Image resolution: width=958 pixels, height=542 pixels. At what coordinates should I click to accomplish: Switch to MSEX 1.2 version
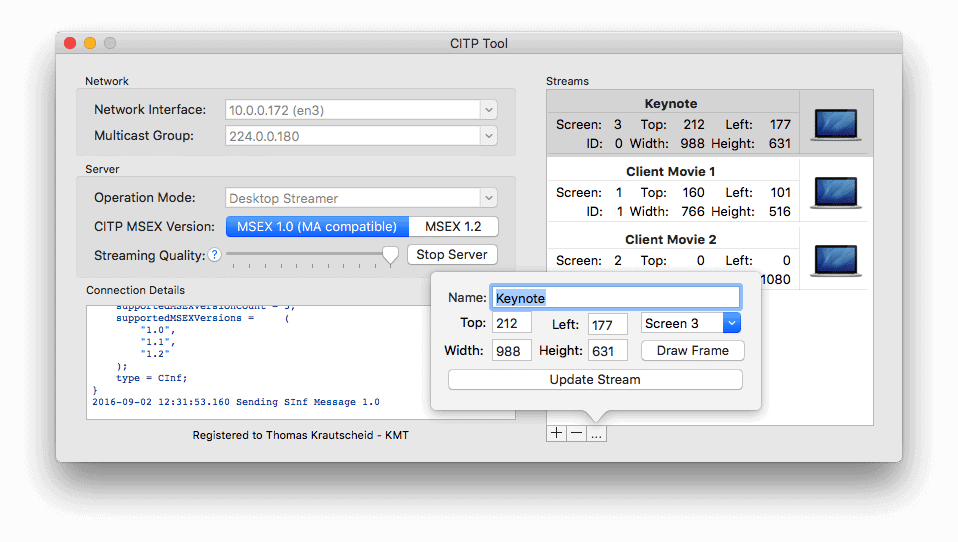click(453, 227)
